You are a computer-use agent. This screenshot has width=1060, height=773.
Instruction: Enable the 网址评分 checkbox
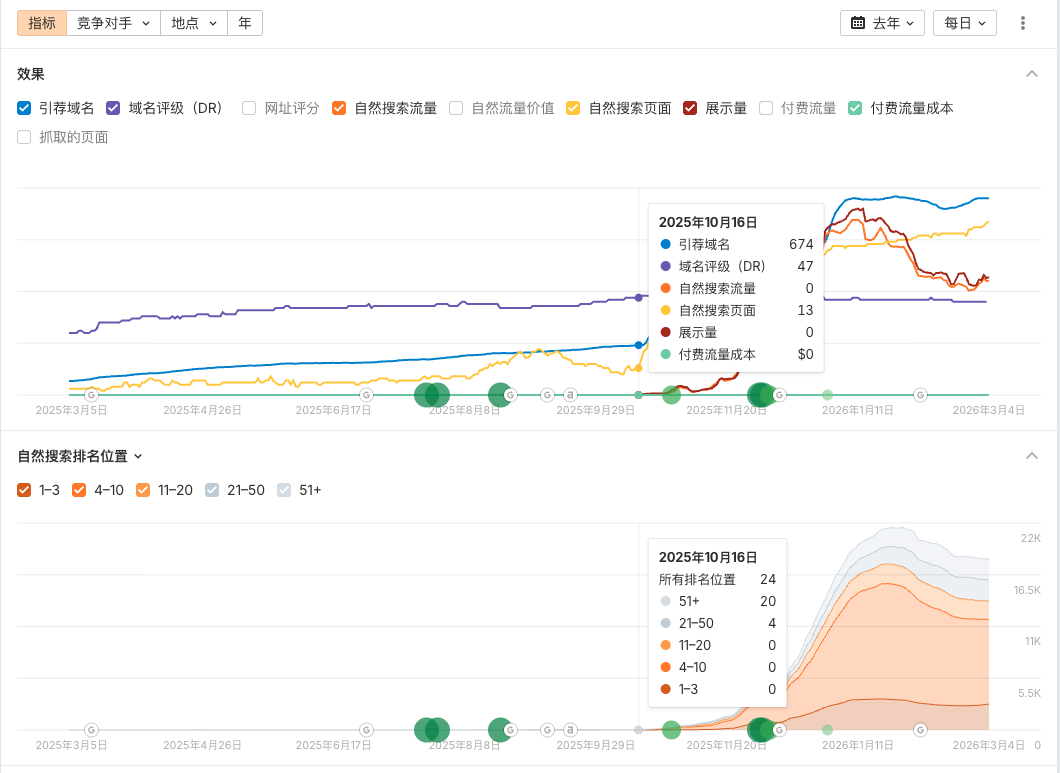pyautogui.click(x=249, y=108)
